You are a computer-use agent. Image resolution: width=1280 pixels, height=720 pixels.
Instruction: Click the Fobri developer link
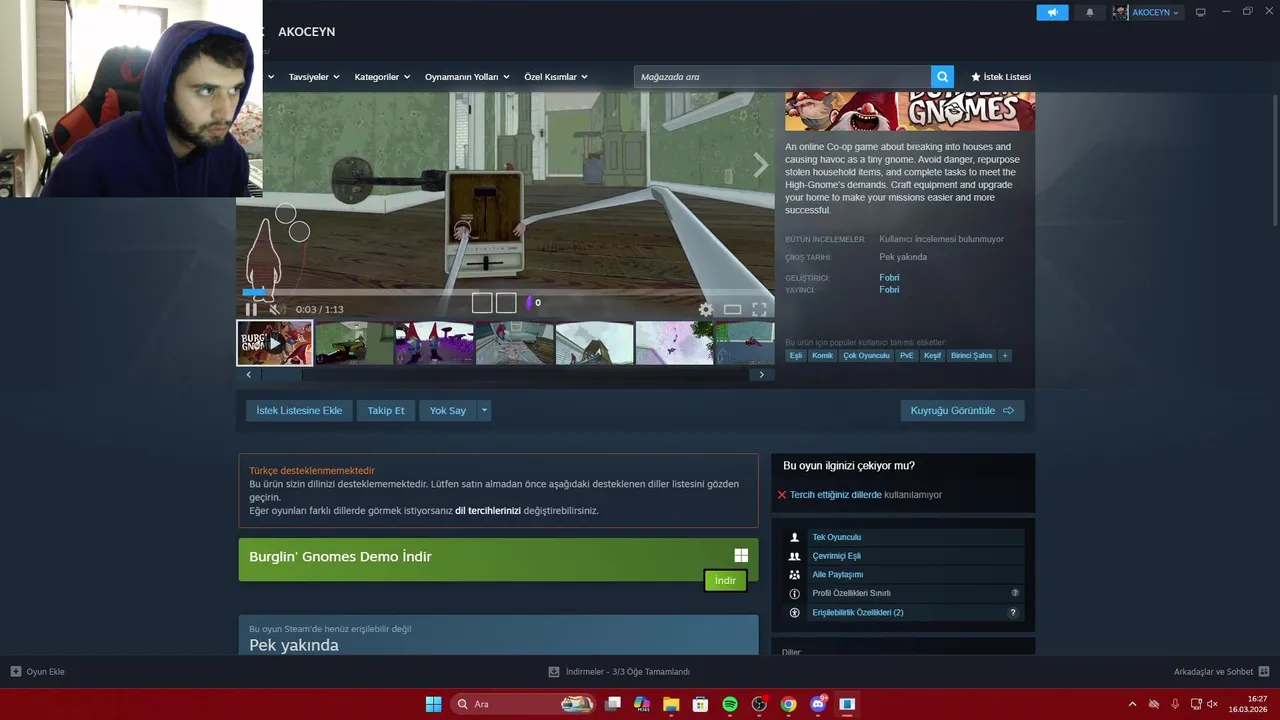point(889,277)
